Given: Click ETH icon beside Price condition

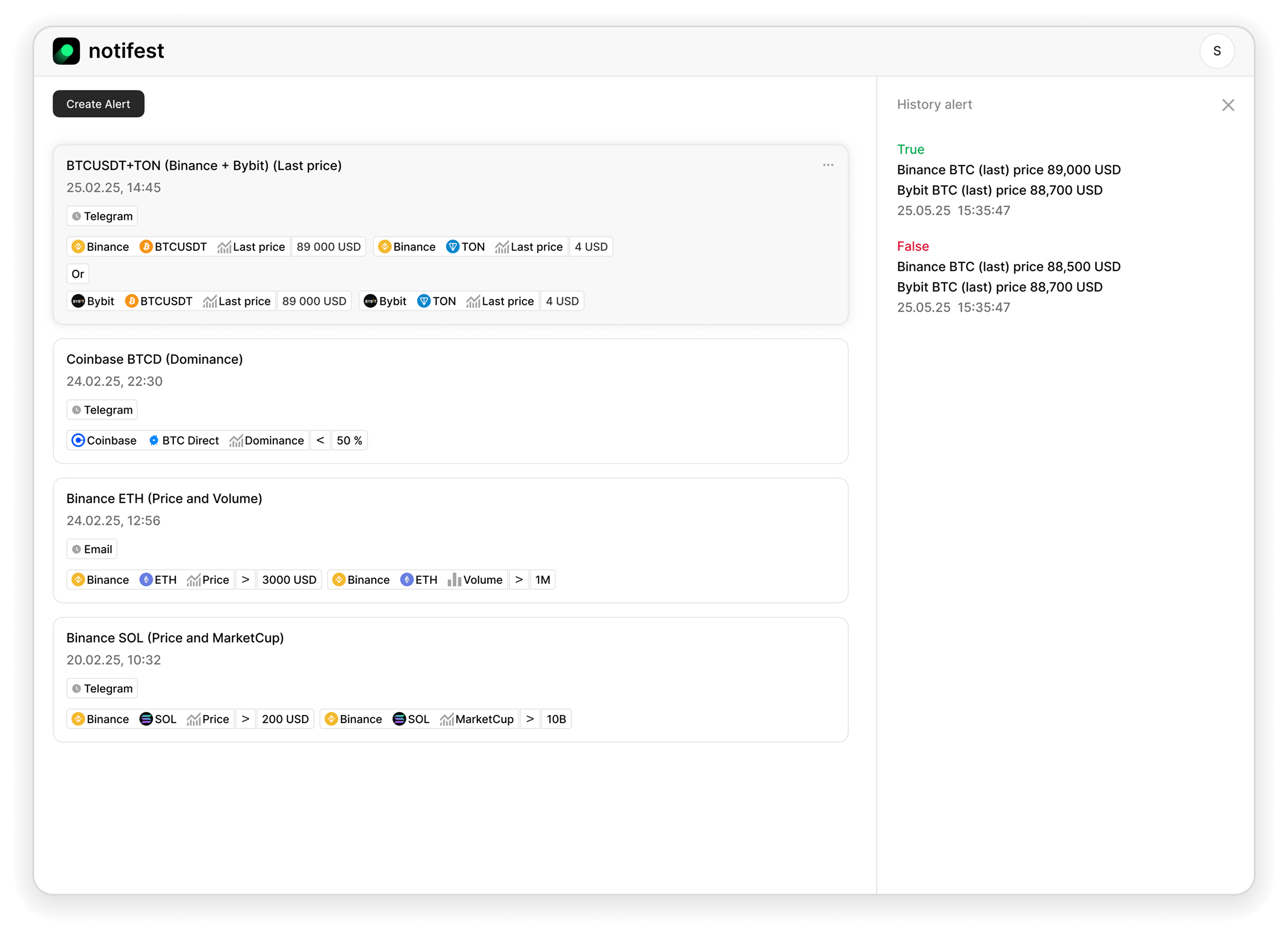Looking at the screenshot, I should (146, 579).
